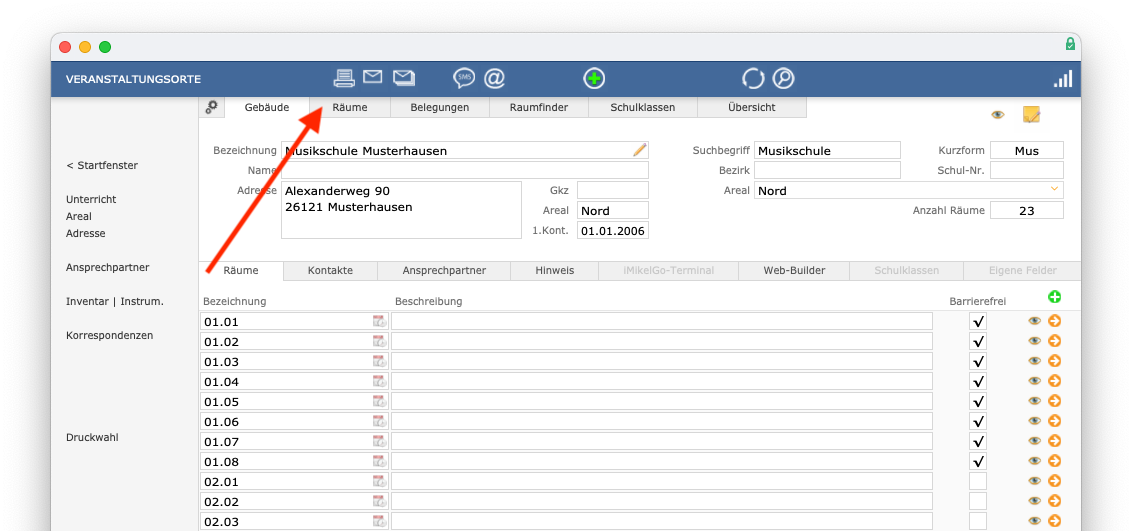The width and height of the screenshot is (1137, 531).
Task: Open room 01.05 via orange arrow icon
Action: coord(1054,400)
